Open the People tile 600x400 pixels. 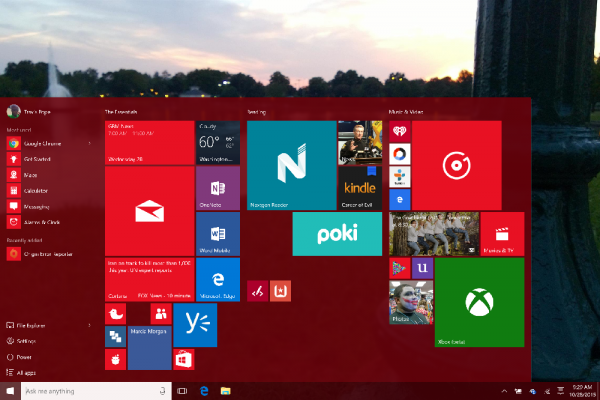click(161, 314)
